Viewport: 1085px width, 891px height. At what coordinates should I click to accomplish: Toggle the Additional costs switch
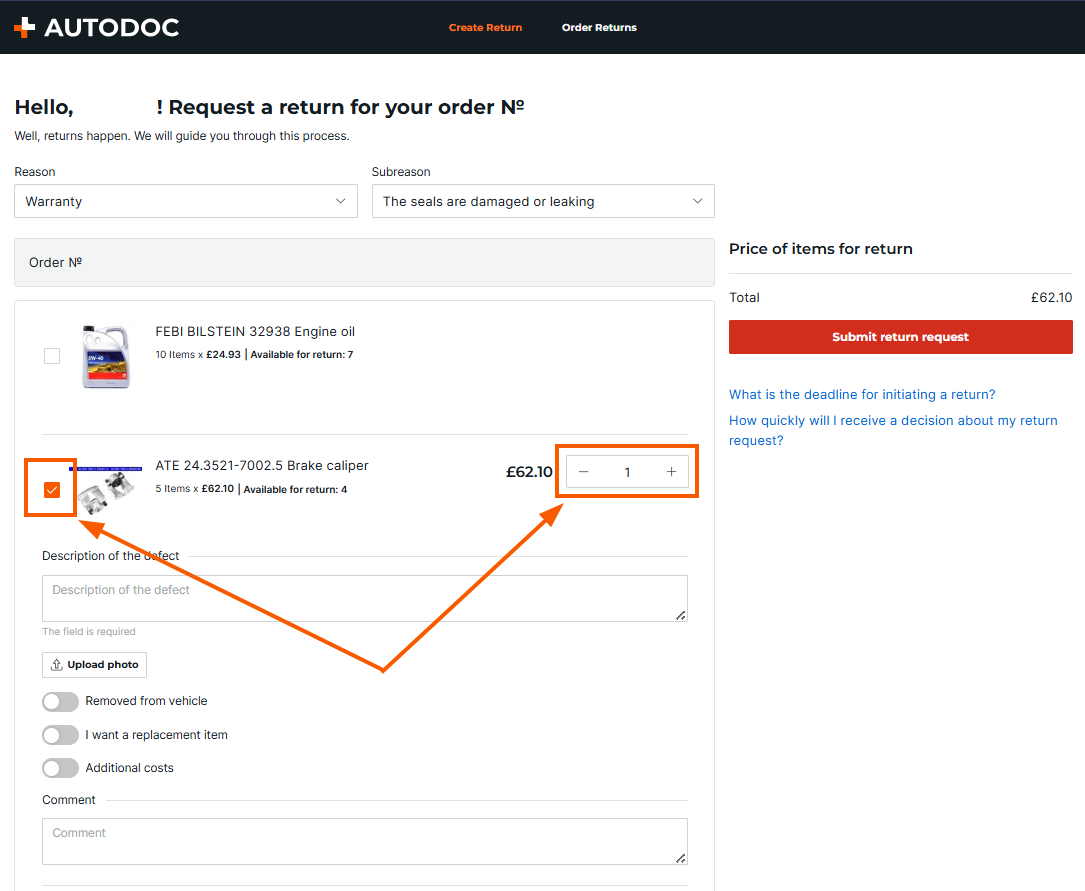point(60,769)
